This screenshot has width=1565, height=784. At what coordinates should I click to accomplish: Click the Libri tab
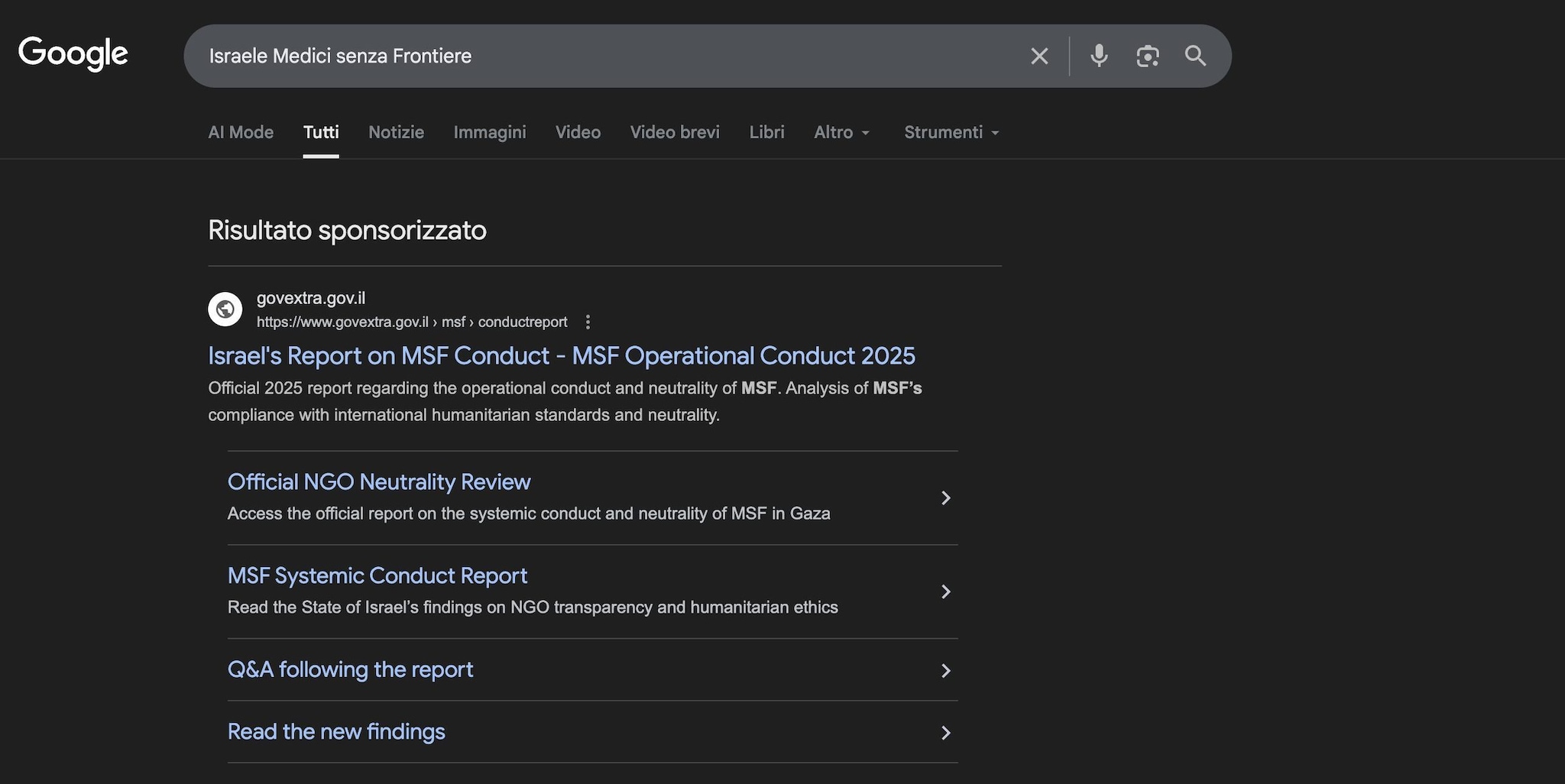tap(766, 132)
